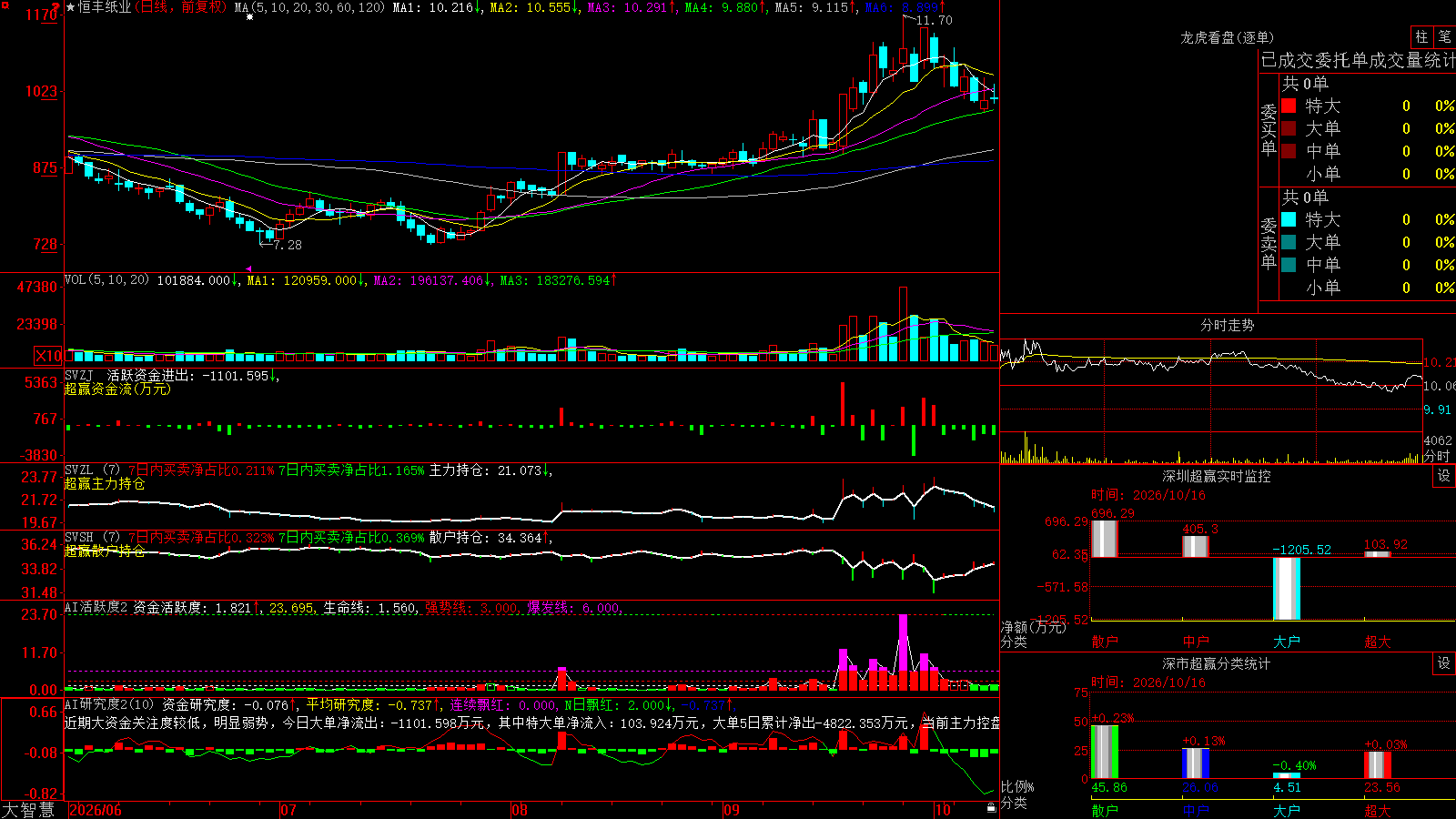Image resolution: width=1456 pixels, height=819 pixels.
Task: Click the cyan 特大 swatch under 委卖单
Action: point(1289,219)
